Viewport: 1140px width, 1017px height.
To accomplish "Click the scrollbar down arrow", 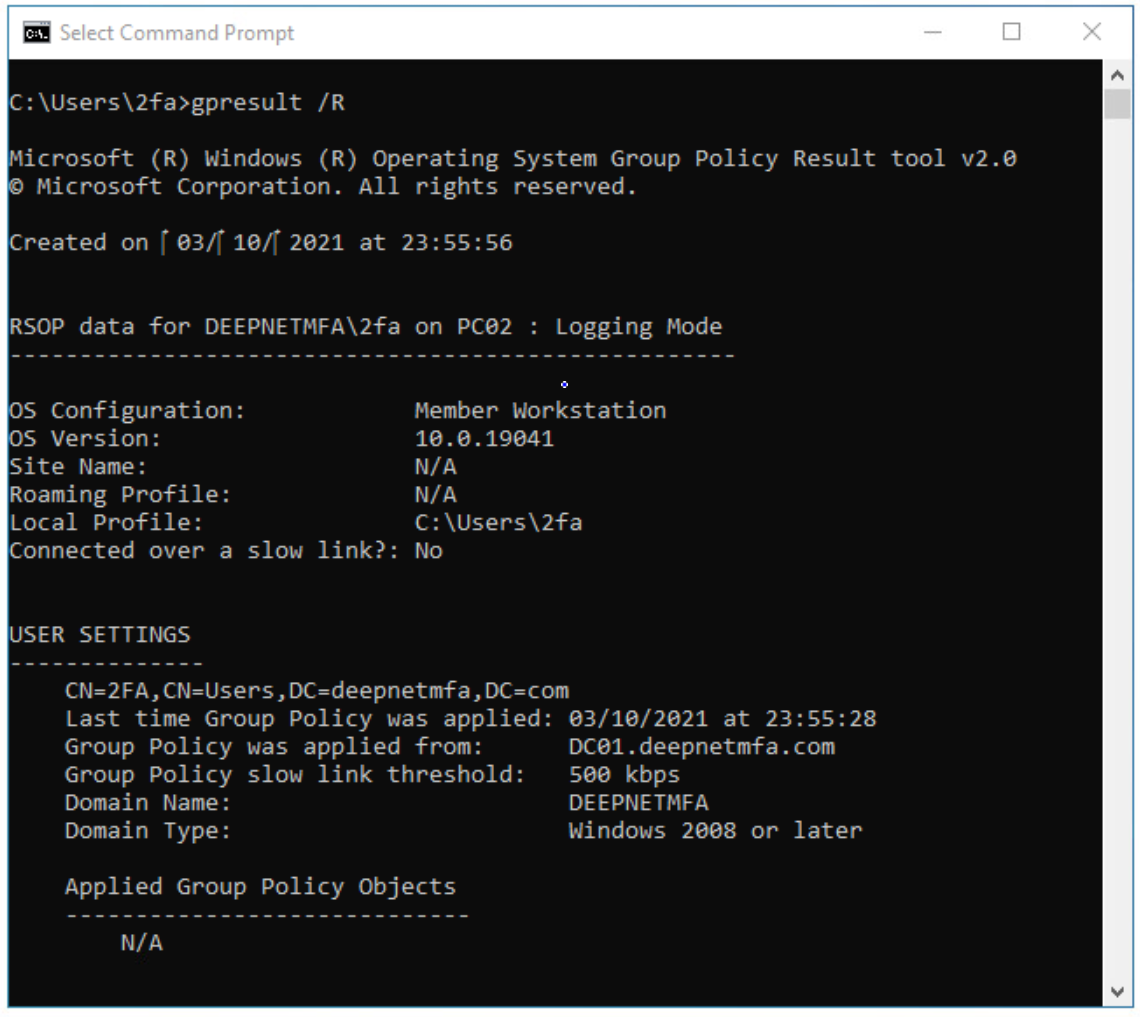I will click(1117, 991).
